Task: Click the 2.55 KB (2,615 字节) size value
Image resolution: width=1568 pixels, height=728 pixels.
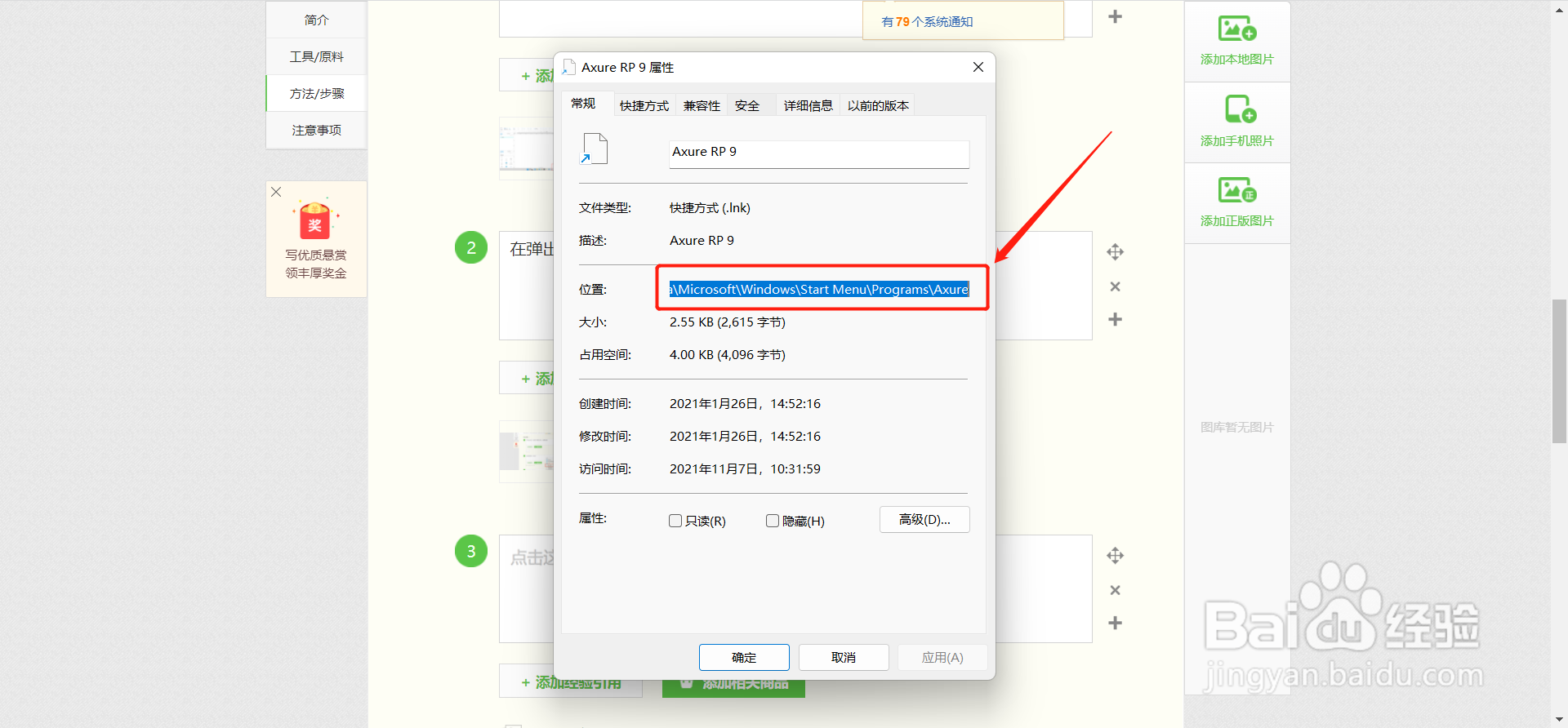Action: click(x=728, y=322)
